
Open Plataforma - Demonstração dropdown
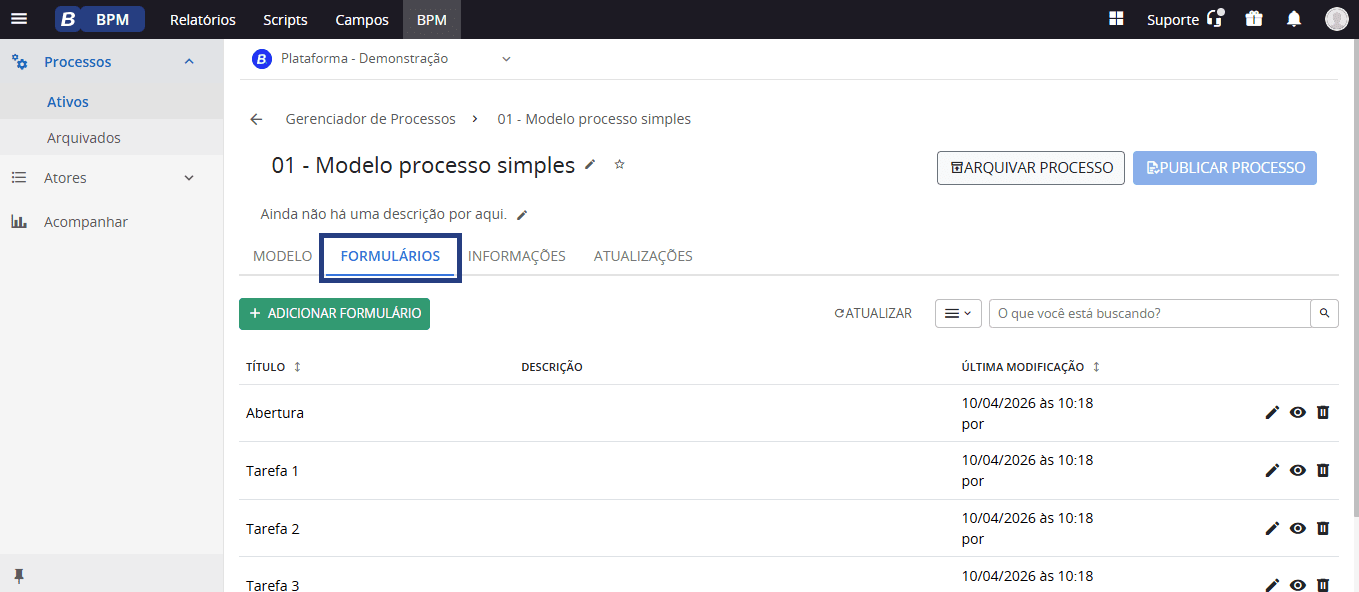click(x=381, y=59)
